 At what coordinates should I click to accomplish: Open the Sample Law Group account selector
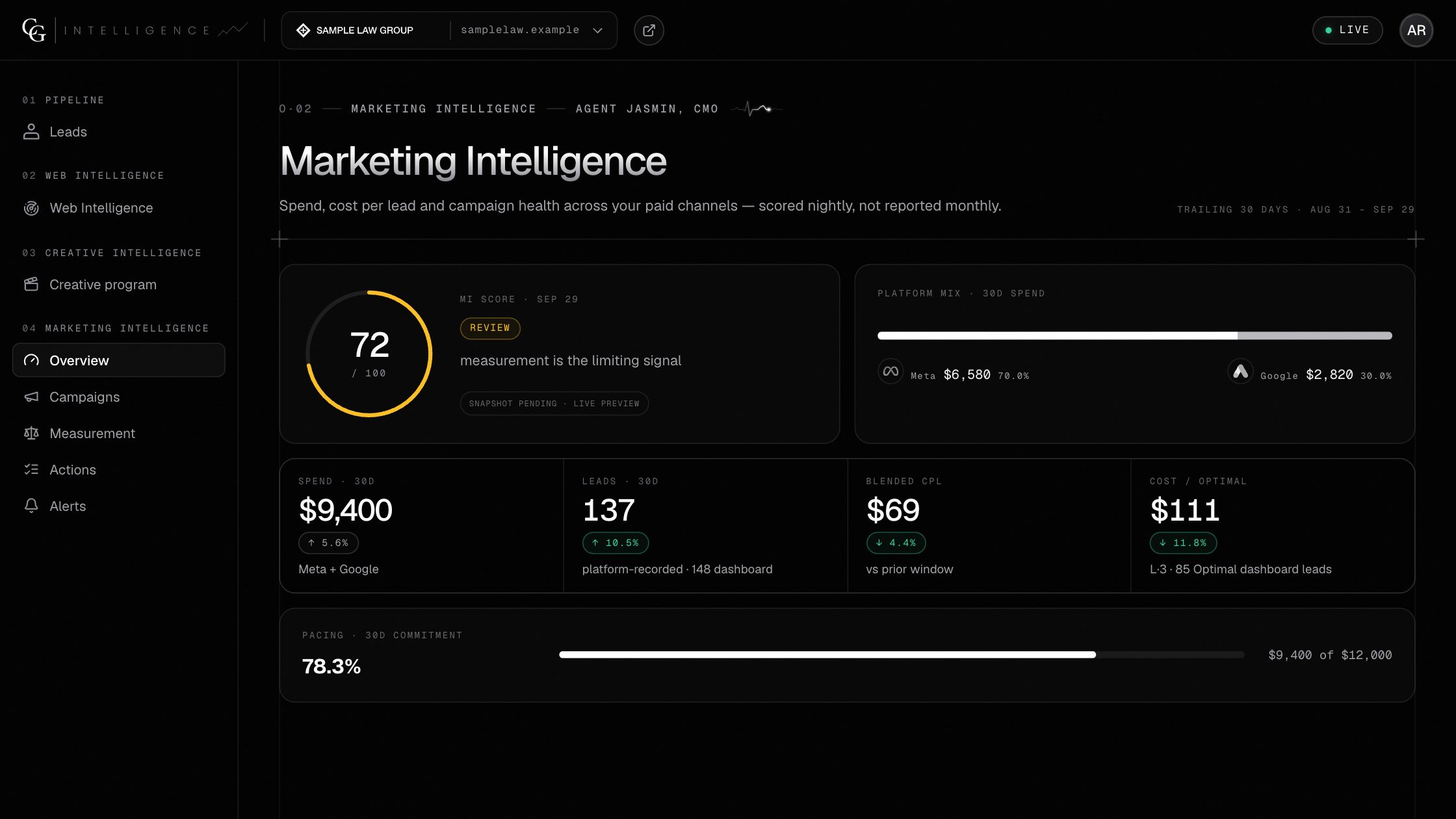[449, 30]
